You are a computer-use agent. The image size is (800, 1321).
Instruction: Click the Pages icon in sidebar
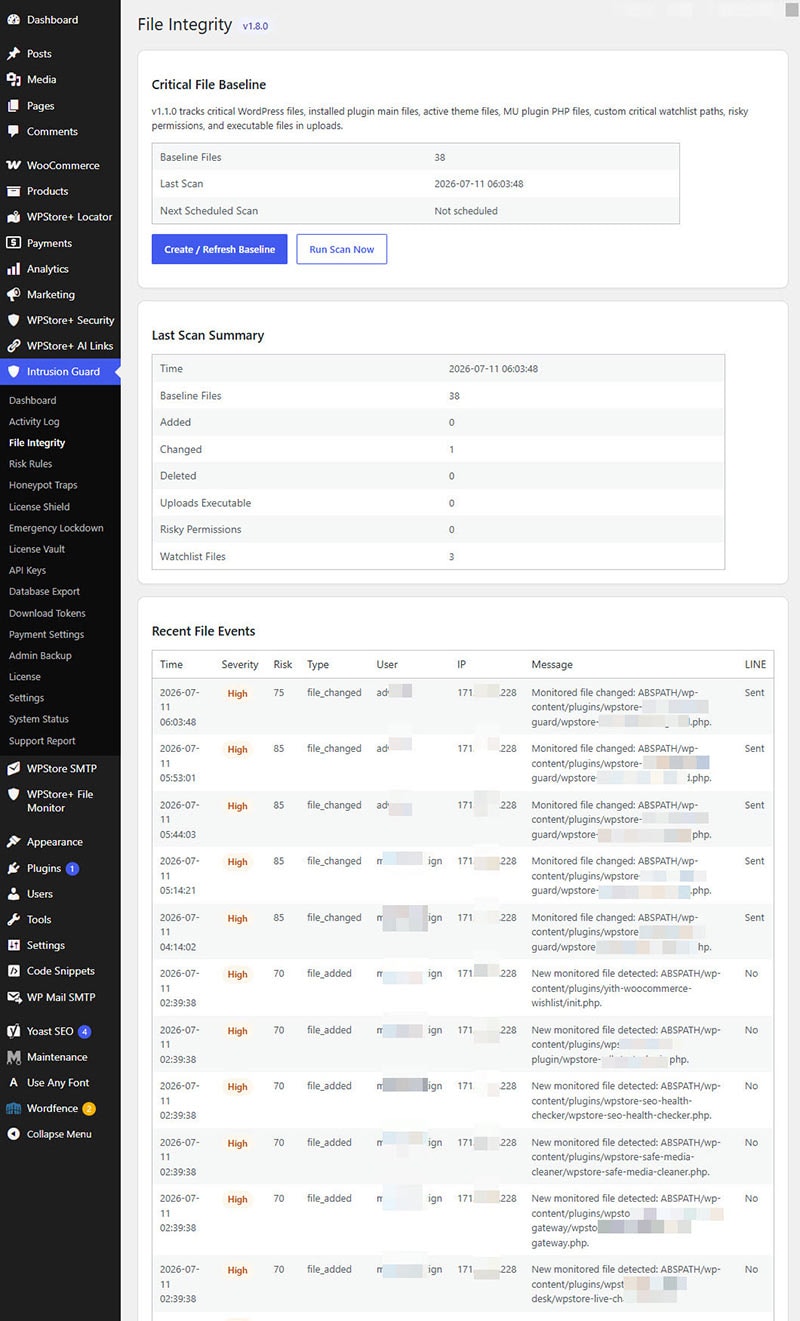[x=13, y=106]
